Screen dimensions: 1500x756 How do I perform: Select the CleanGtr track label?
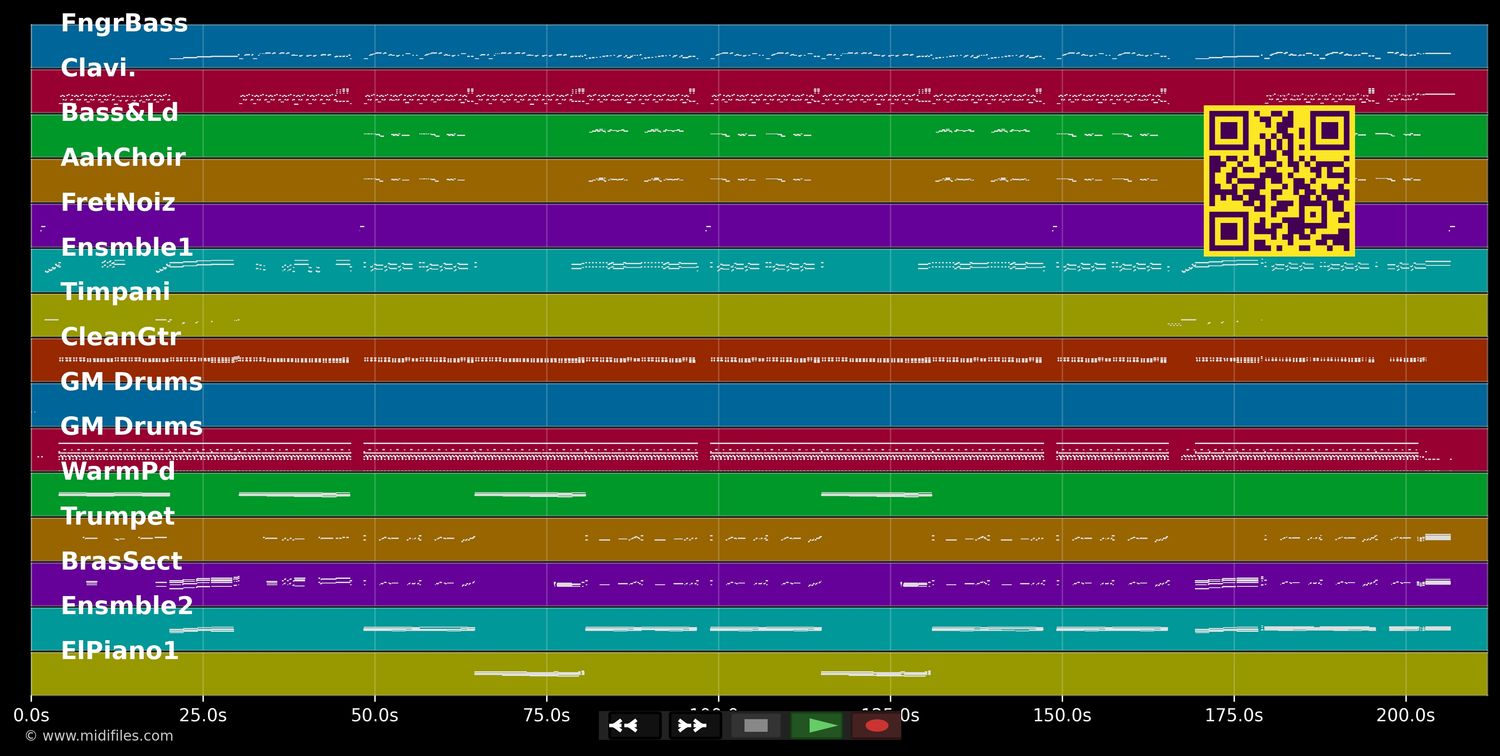(121, 337)
